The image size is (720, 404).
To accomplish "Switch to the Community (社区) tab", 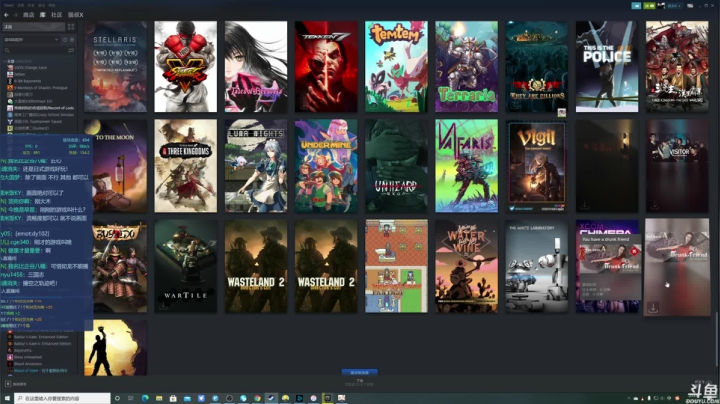I will 56,15.
